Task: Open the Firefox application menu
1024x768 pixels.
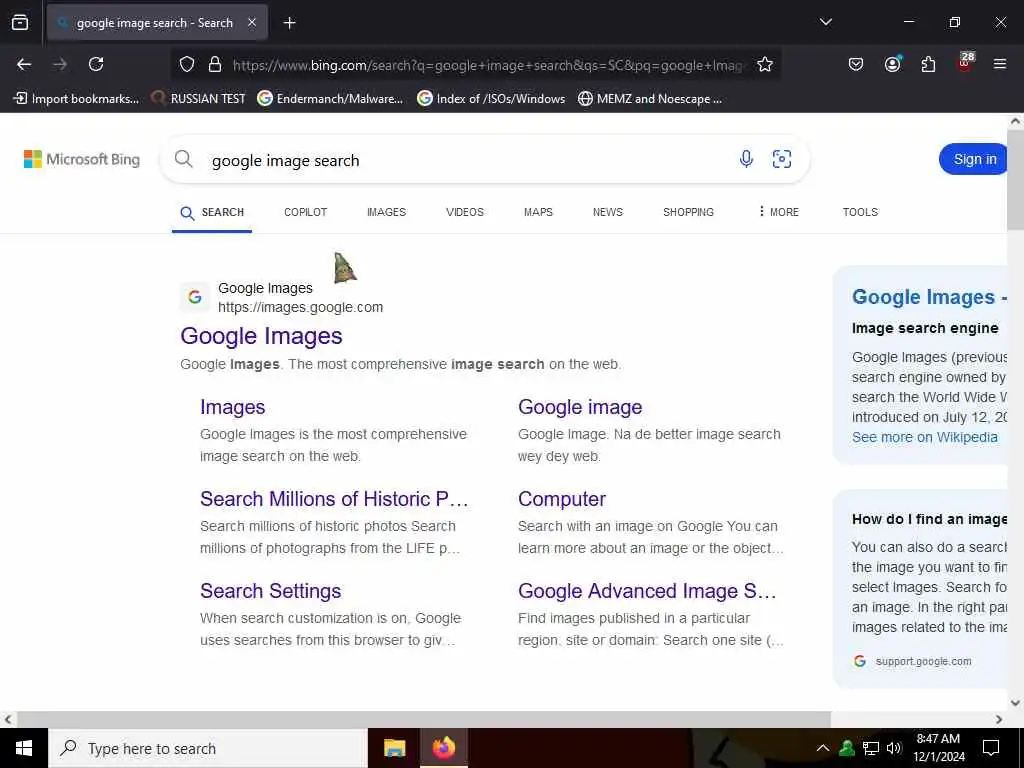Action: coord(999,64)
